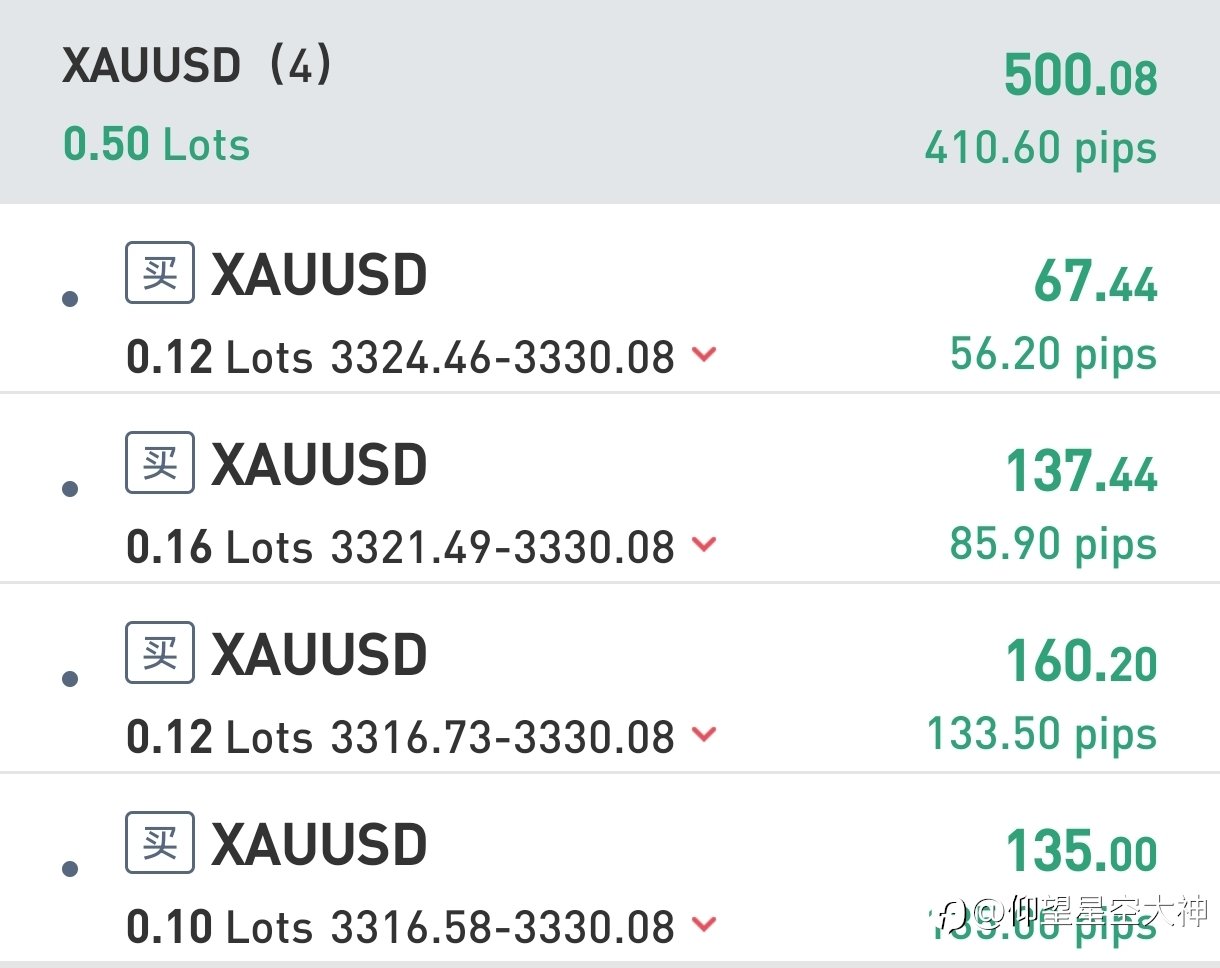Expand details arrow after 3324.46-3330.08
This screenshot has width=1220, height=968.
pos(705,354)
